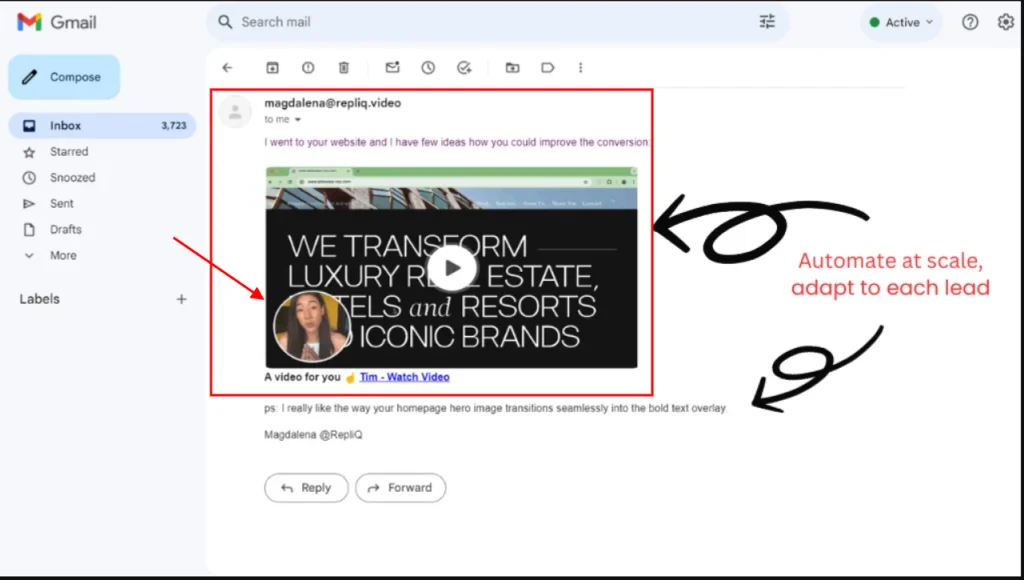Add this email to Tasks
1024x580 pixels.
pos(464,68)
